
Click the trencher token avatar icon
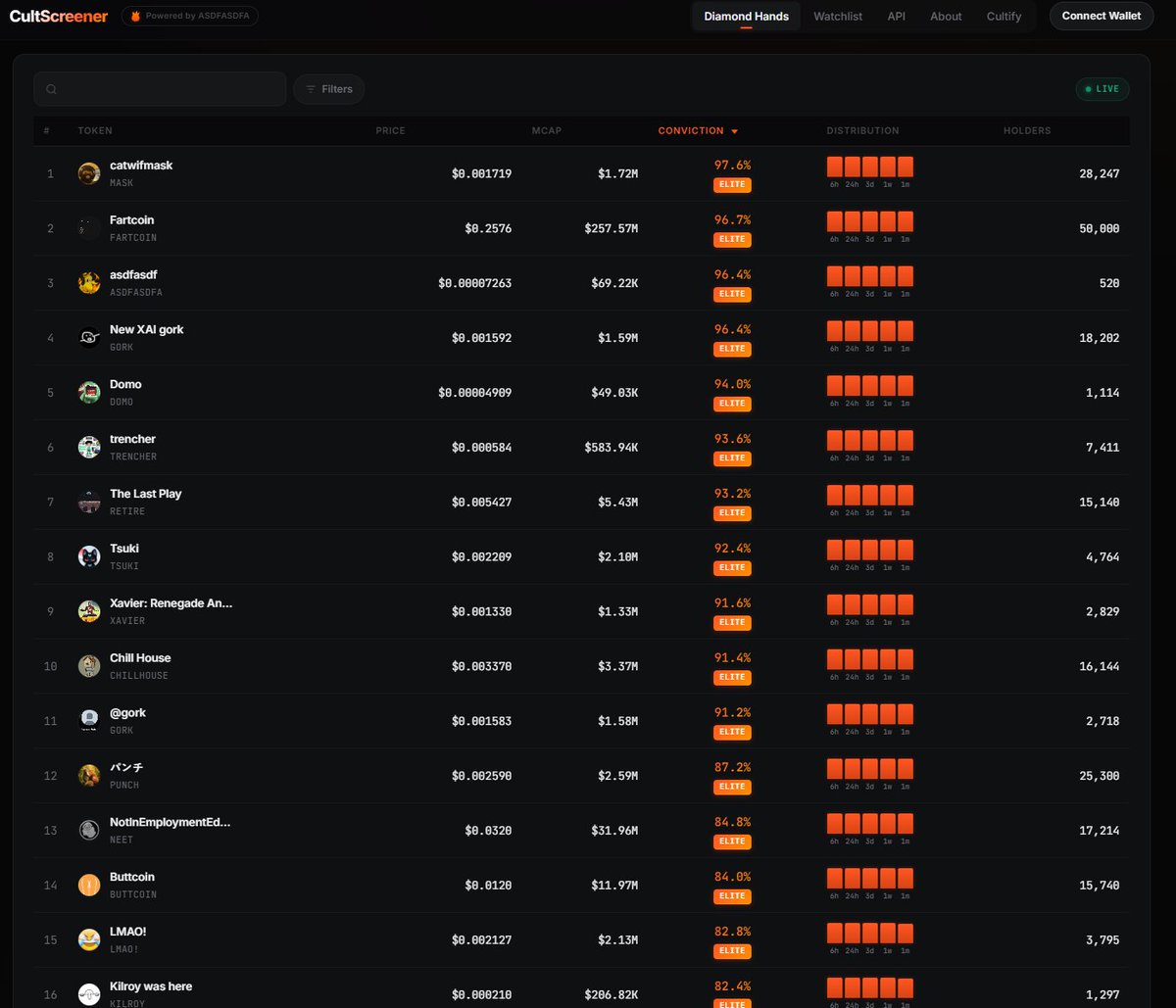[x=89, y=448]
